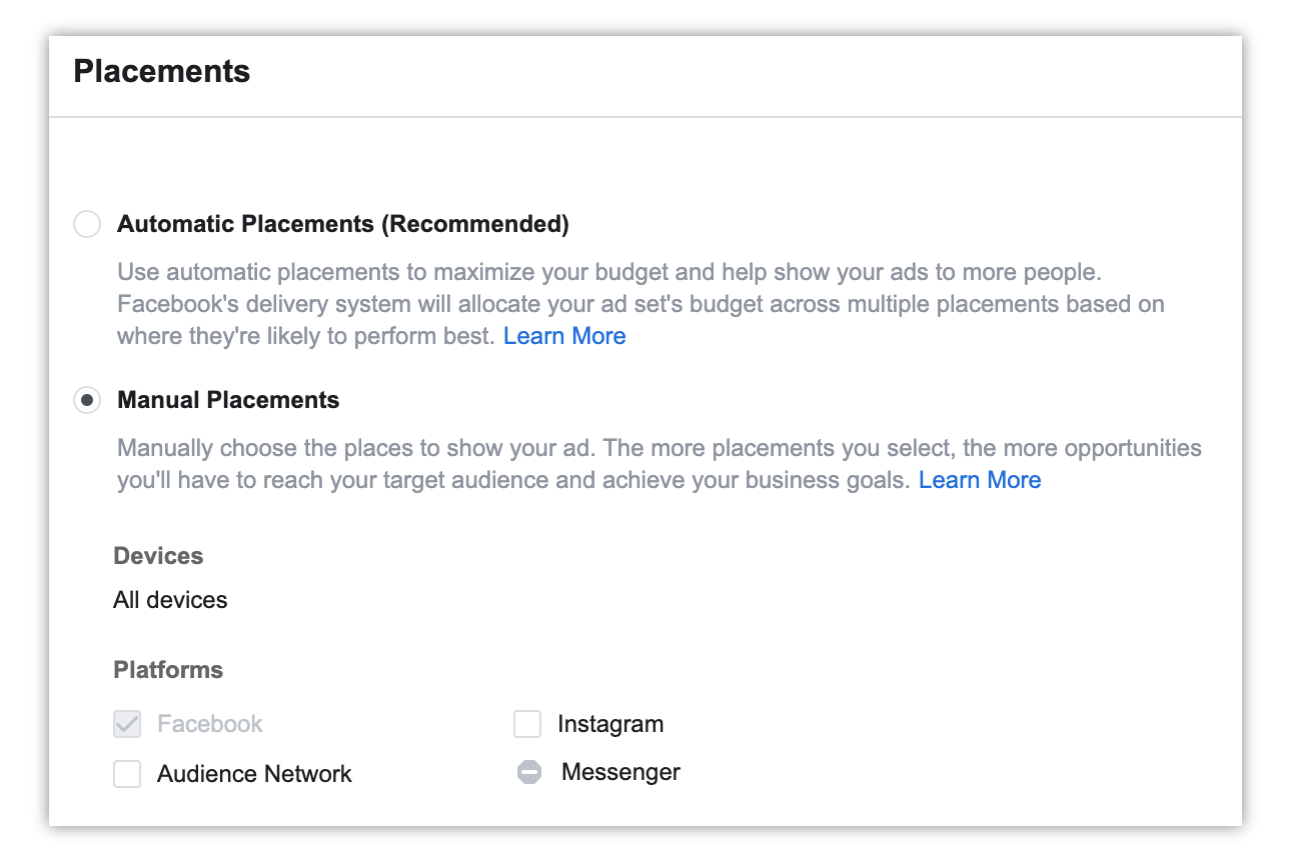Click the Manual Placements label text

pyautogui.click(x=228, y=400)
